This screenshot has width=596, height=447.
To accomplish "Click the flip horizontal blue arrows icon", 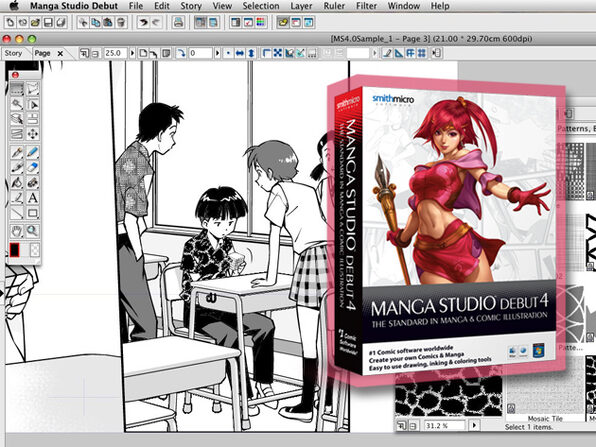I will [239, 53].
